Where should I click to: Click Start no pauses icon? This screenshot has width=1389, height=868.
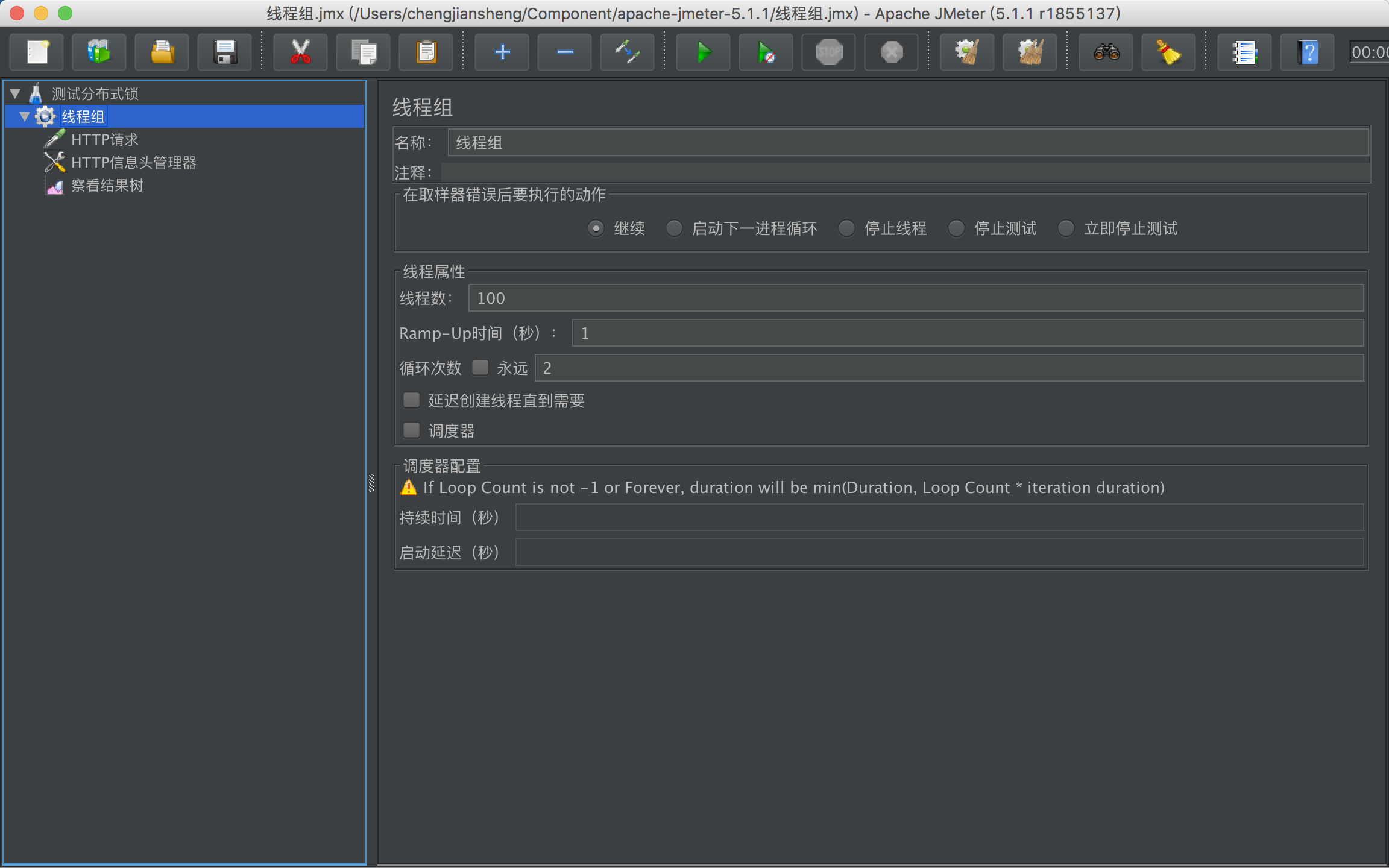pyautogui.click(x=766, y=52)
